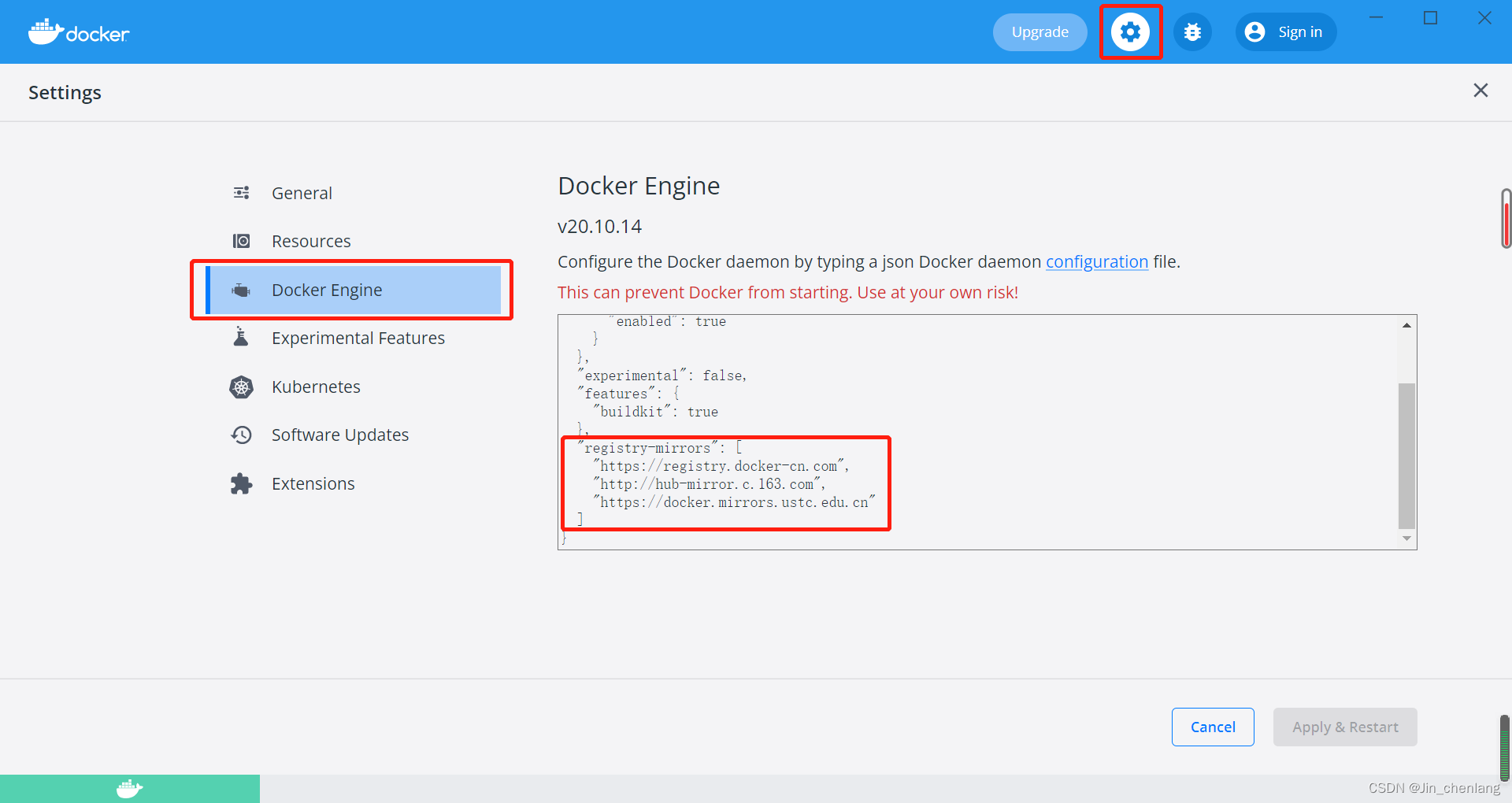This screenshot has width=1512, height=803.
Task: Click the Extensions puzzle piece icon
Action: click(241, 483)
